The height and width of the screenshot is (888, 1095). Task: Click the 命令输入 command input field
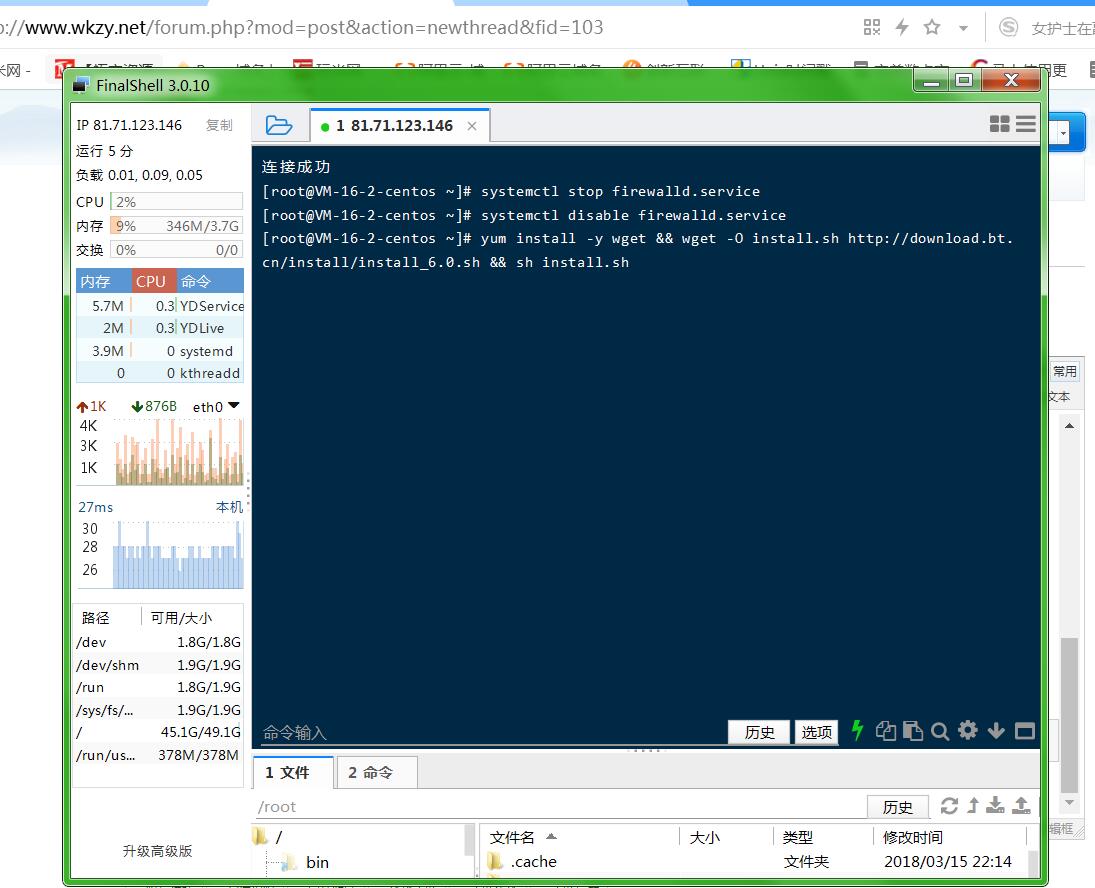490,733
